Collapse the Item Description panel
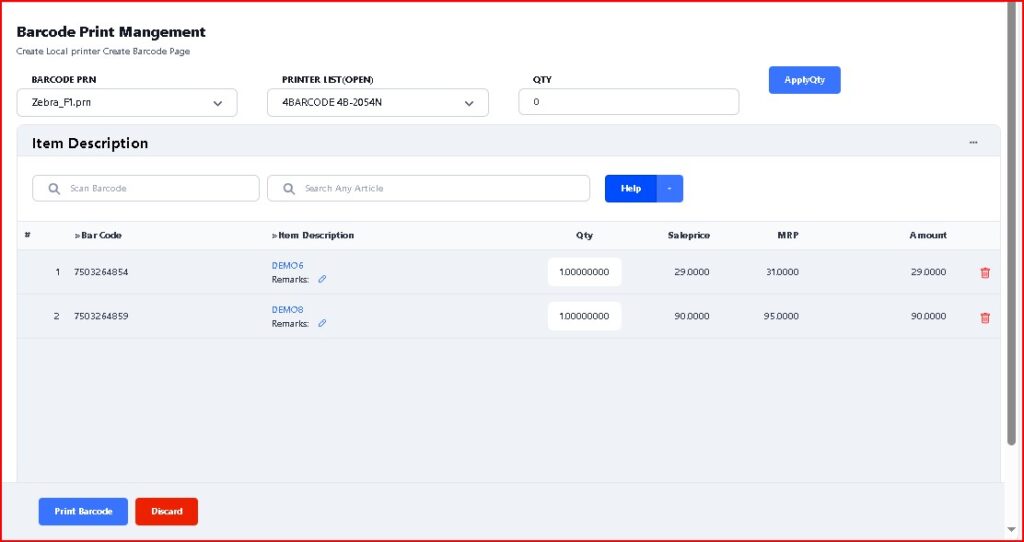The image size is (1024, 542). (x=973, y=143)
